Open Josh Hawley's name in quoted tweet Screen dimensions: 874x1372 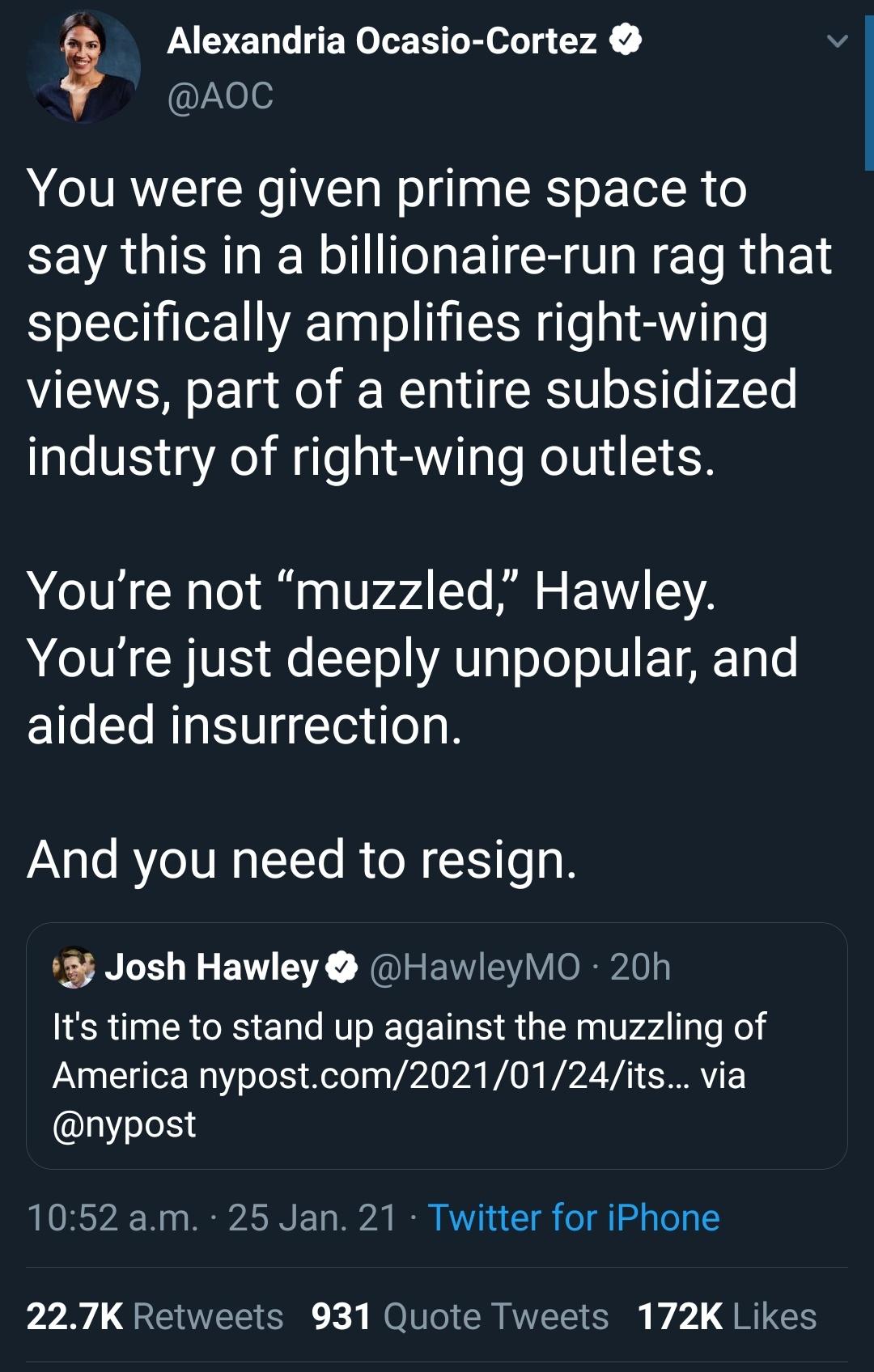(x=211, y=968)
